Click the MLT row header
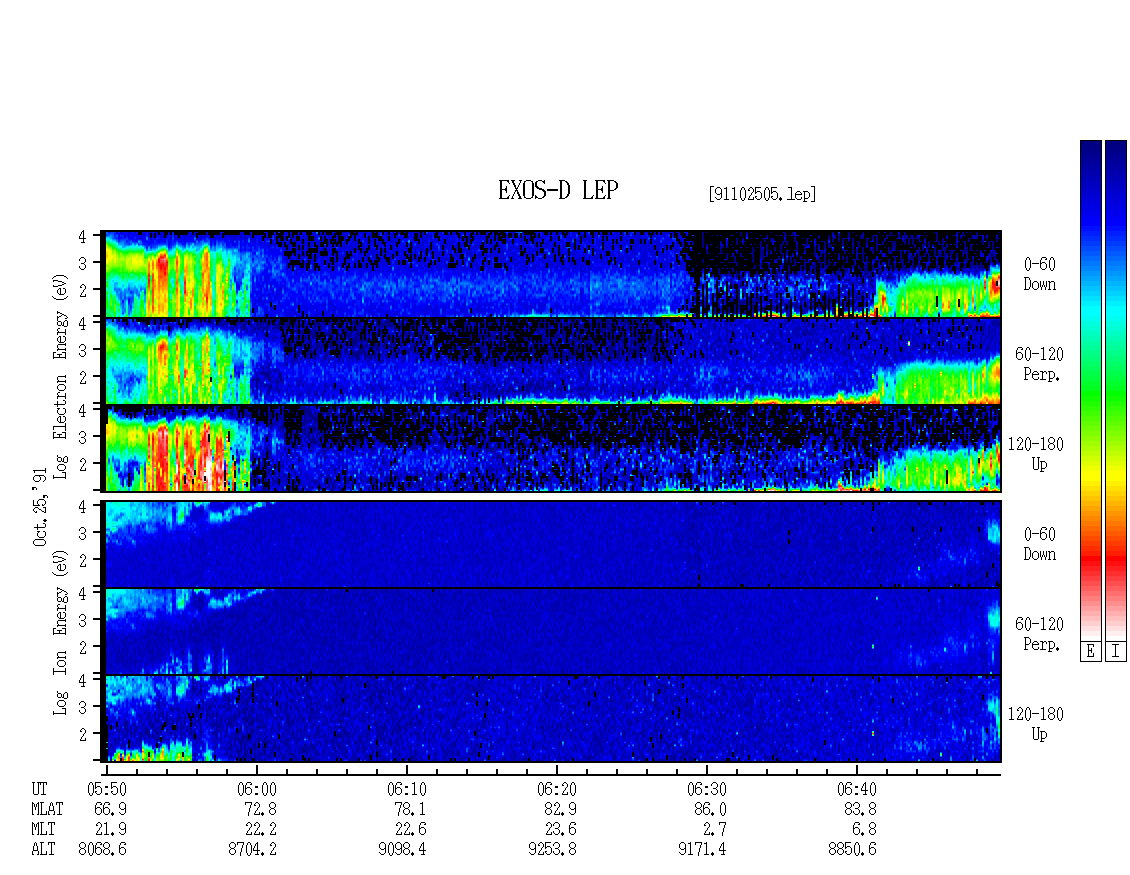1130x875 pixels. [43, 829]
